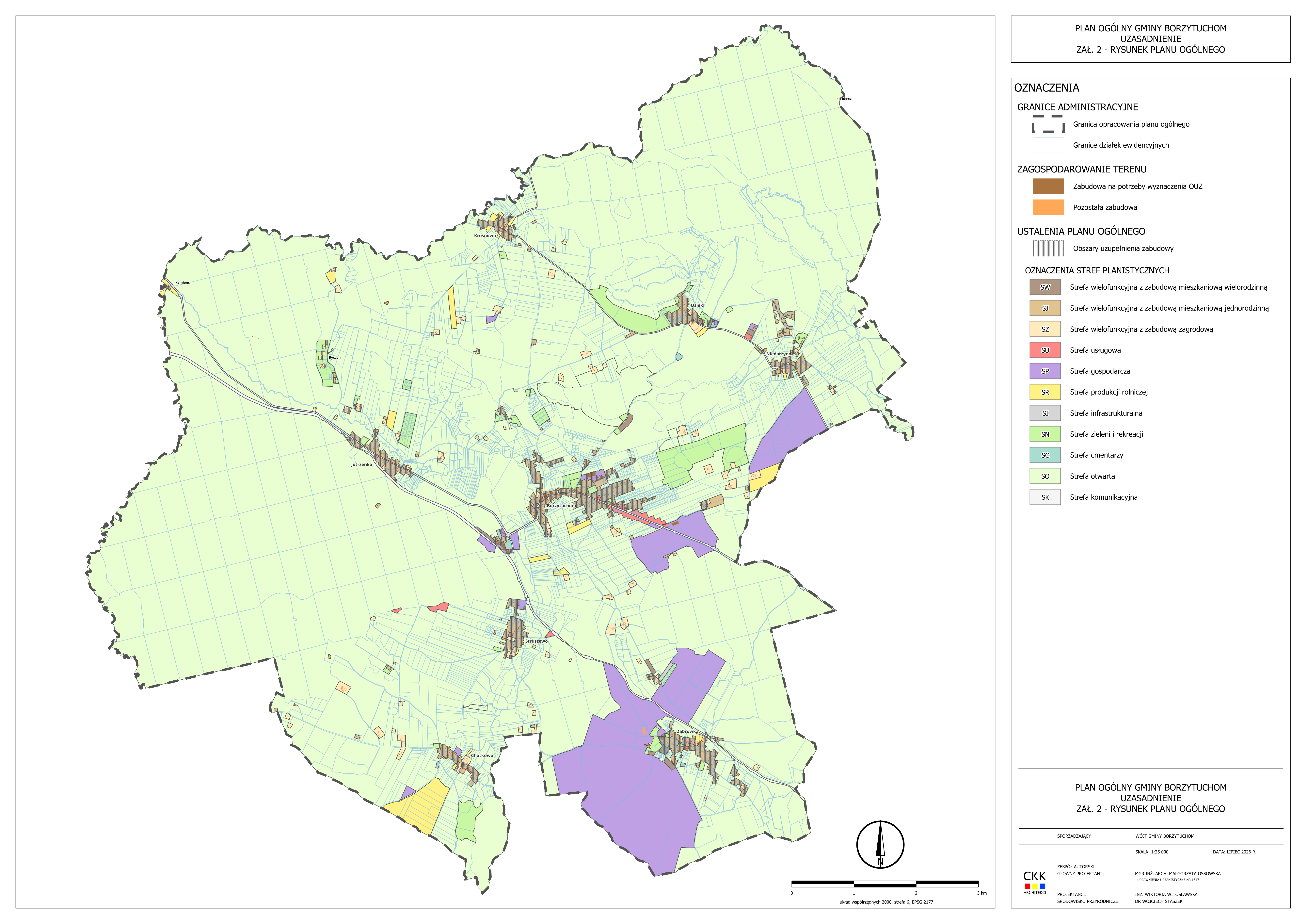Click the 'Chotkowo' village label on map
1308x924 pixels.
482,756
